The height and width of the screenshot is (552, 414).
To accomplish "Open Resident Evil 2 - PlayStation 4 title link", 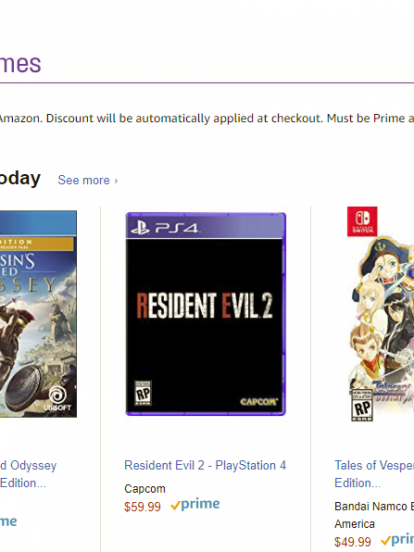I will 205,465.
